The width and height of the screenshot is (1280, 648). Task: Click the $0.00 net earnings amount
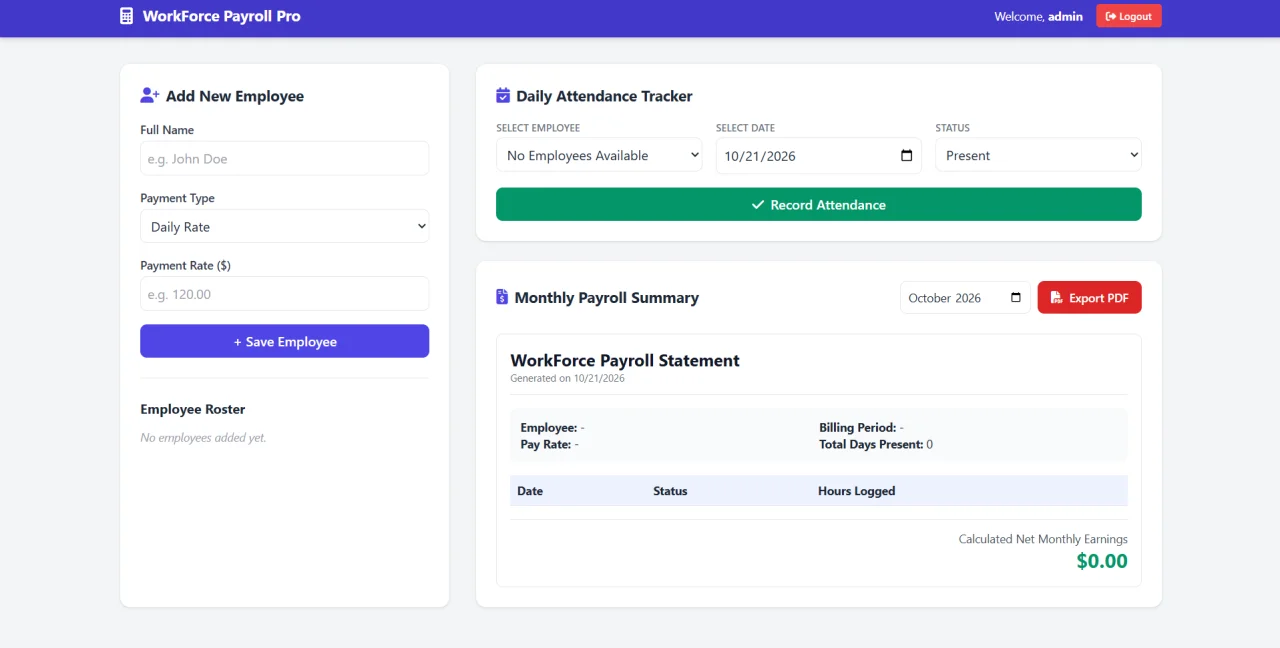click(x=1102, y=561)
